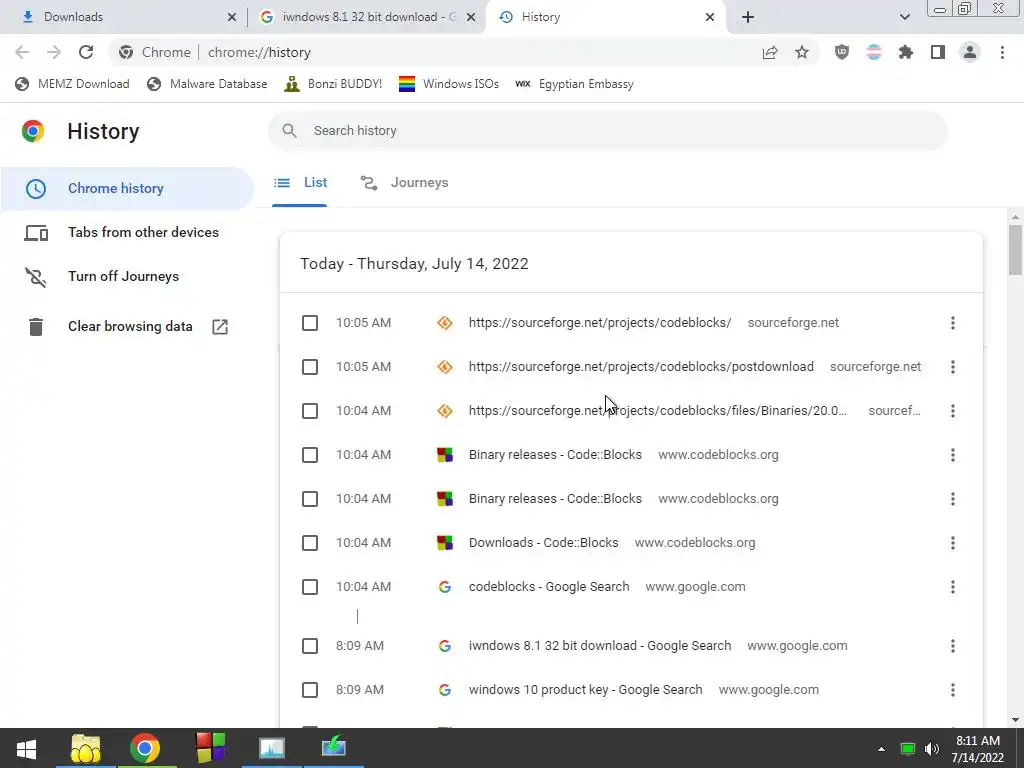Open the striped flag extension icon
Image resolution: width=1024 pixels, height=768 pixels.
[x=874, y=52]
